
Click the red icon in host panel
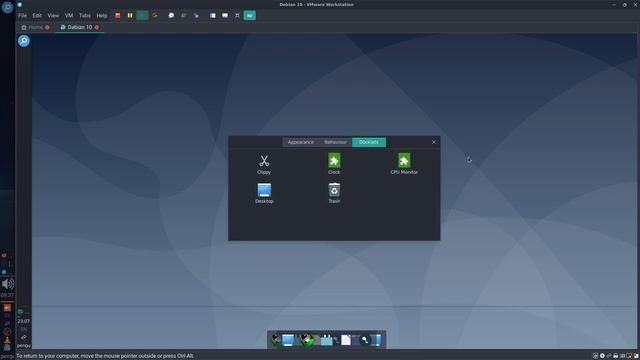click(x=7, y=308)
